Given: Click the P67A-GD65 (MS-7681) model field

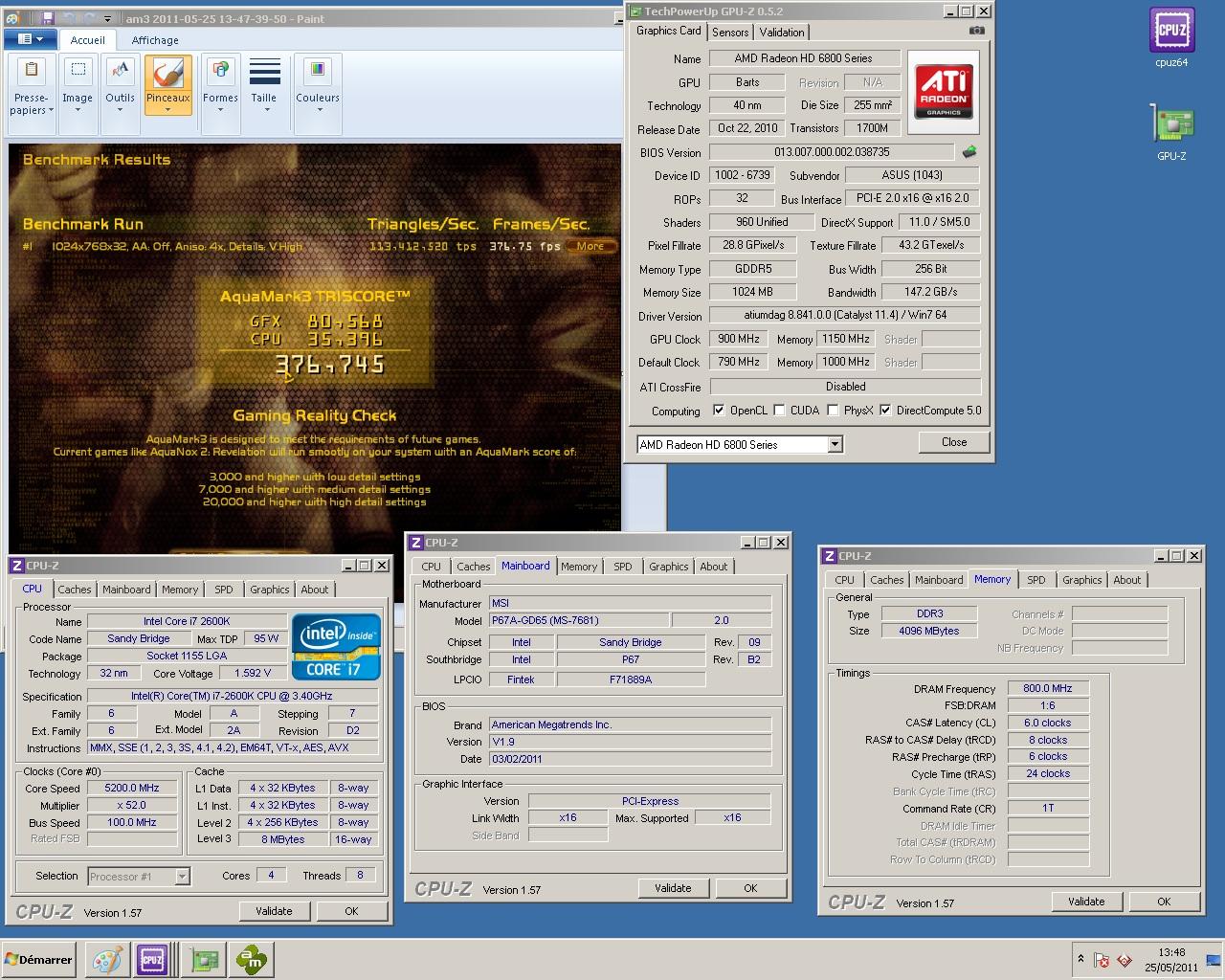Looking at the screenshot, I should pyautogui.click(x=579, y=621).
